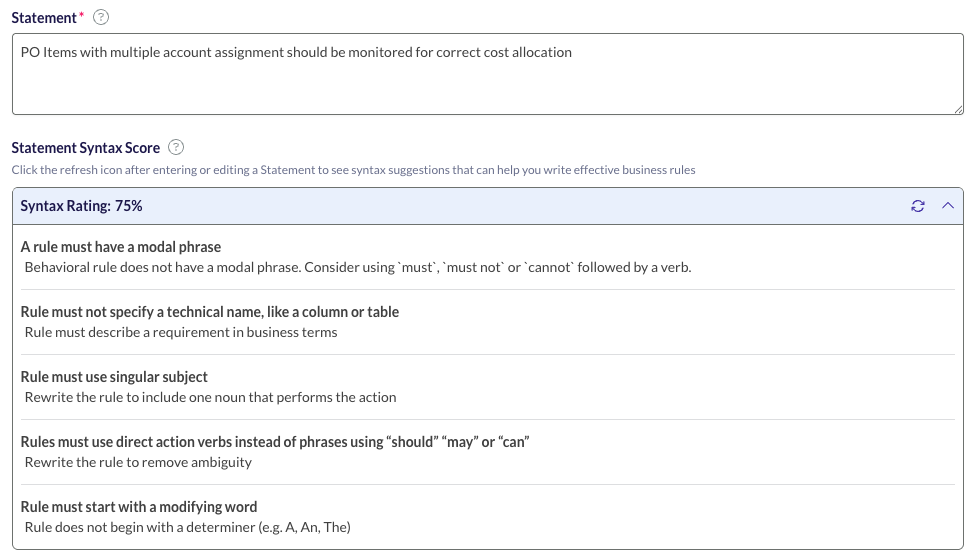This screenshot has width=973, height=559.
Task: Click 'include one noun that performs' description
Action: (x=210, y=397)
